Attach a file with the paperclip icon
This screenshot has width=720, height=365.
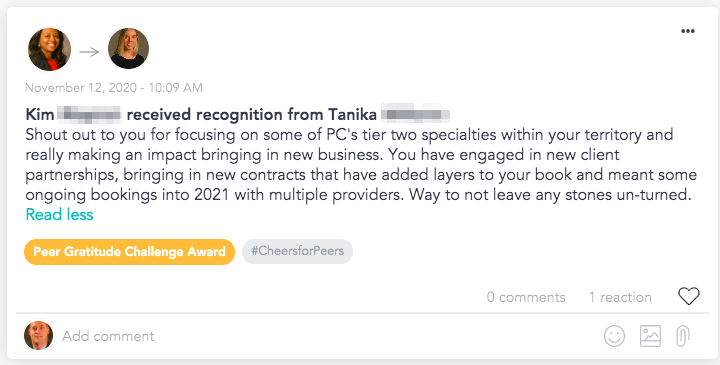682,336
